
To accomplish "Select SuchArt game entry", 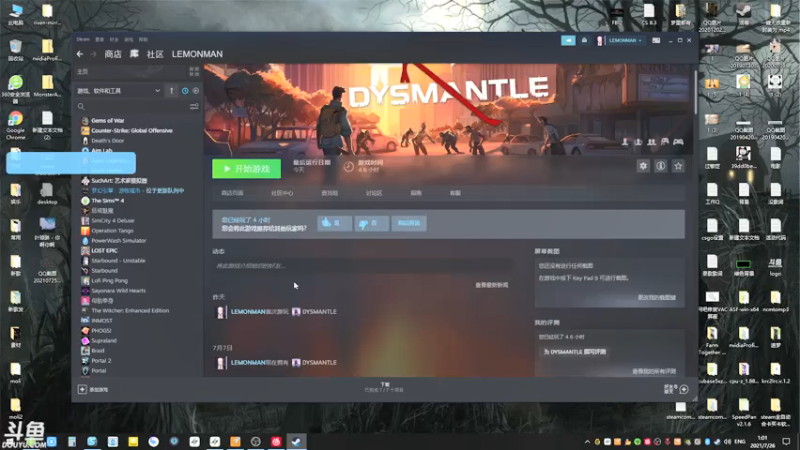I will [119, 181].
